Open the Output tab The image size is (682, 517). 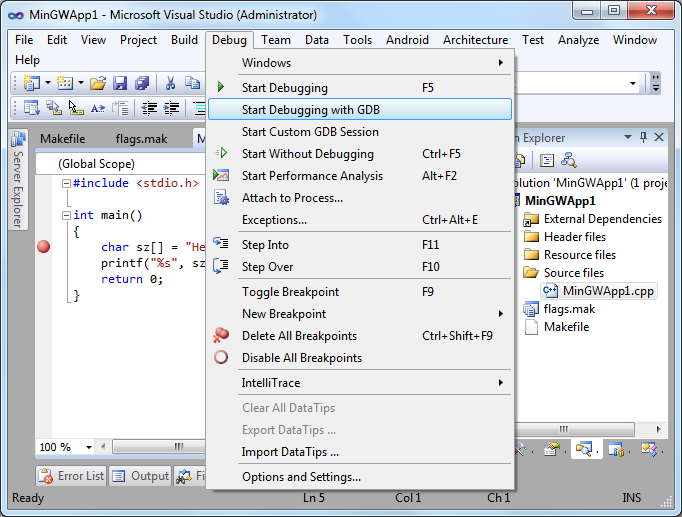click(x=141, y=476)
